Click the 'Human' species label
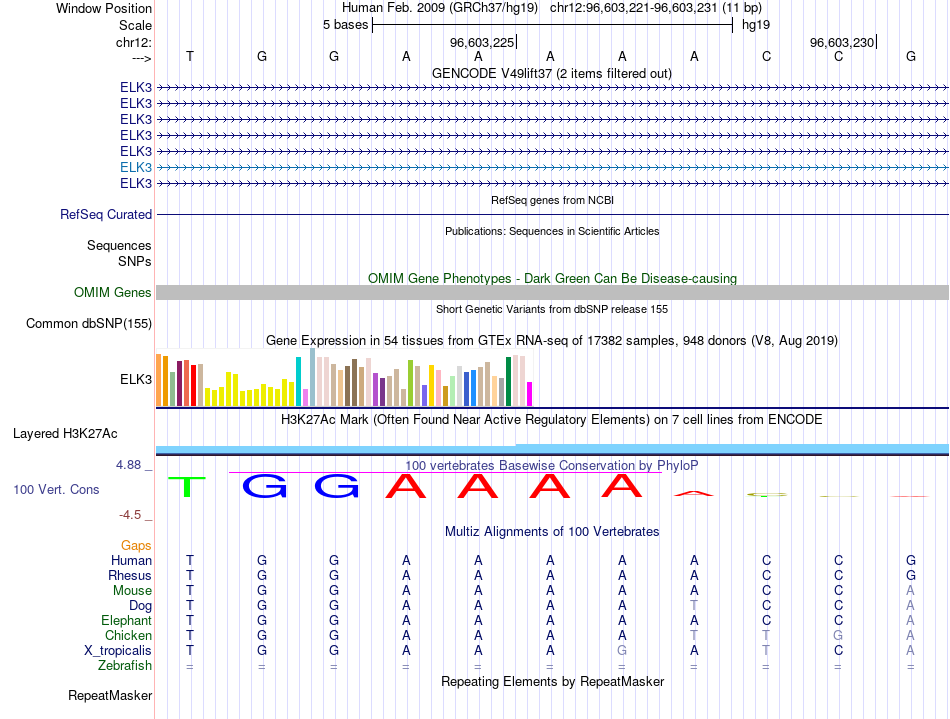The image size is (950, 719). coord(131,560)
